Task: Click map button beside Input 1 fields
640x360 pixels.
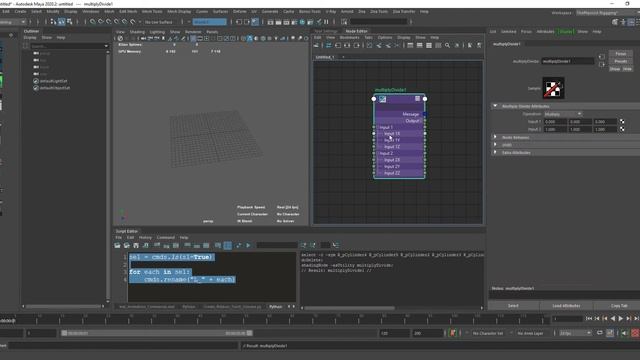Action: click(x=622, y=122)
